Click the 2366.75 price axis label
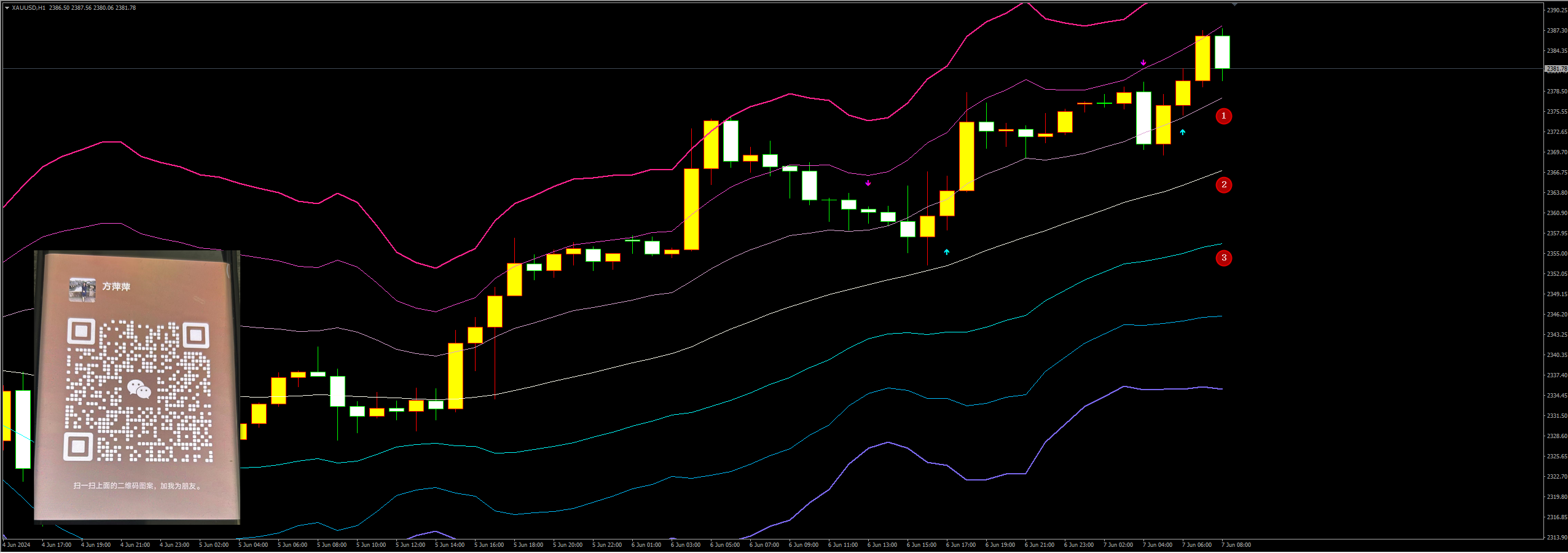This screenshot has height=553, width=1568. 1557,173
